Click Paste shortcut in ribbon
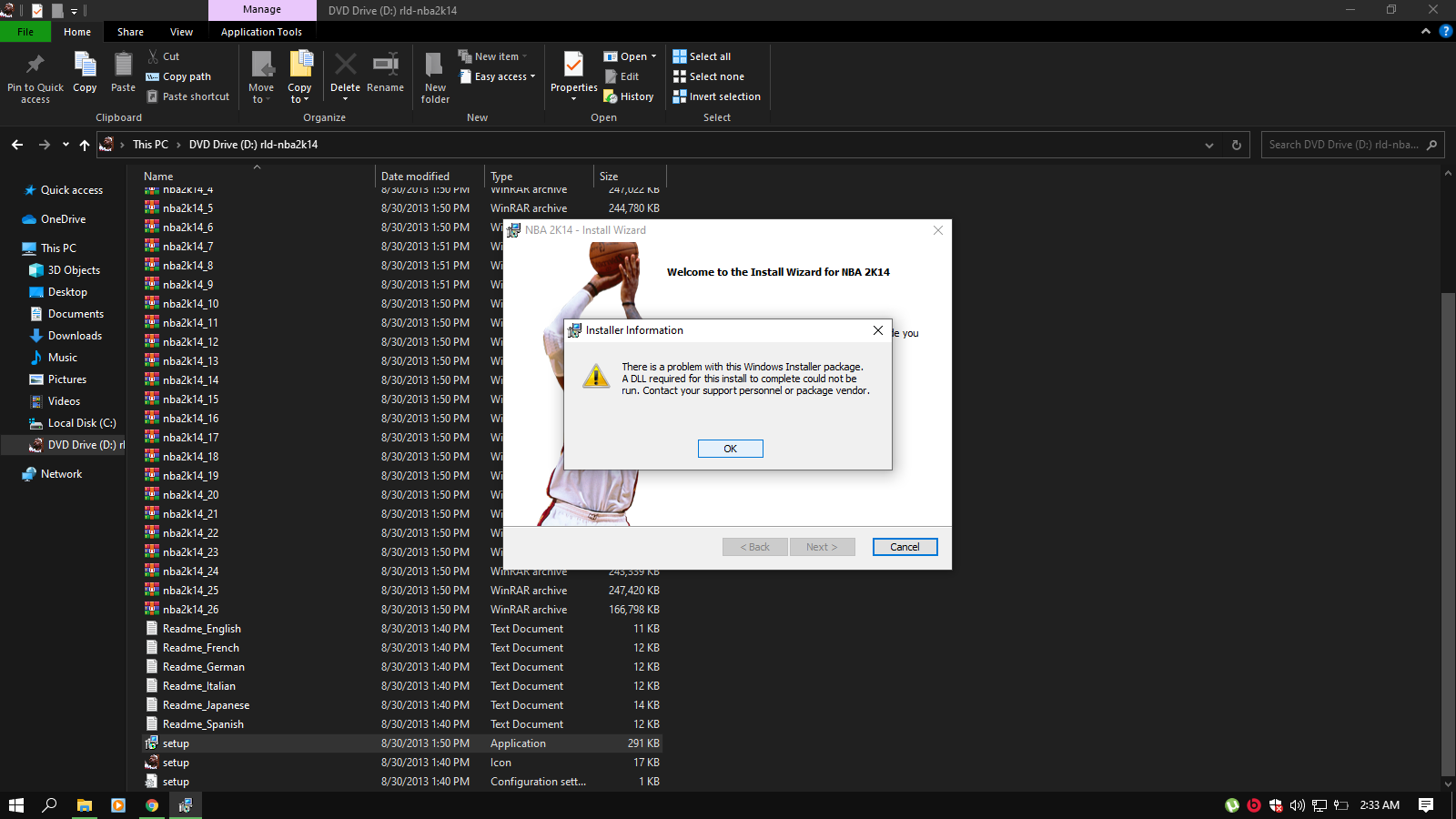The image size is (1456, 819). [187, 96]
